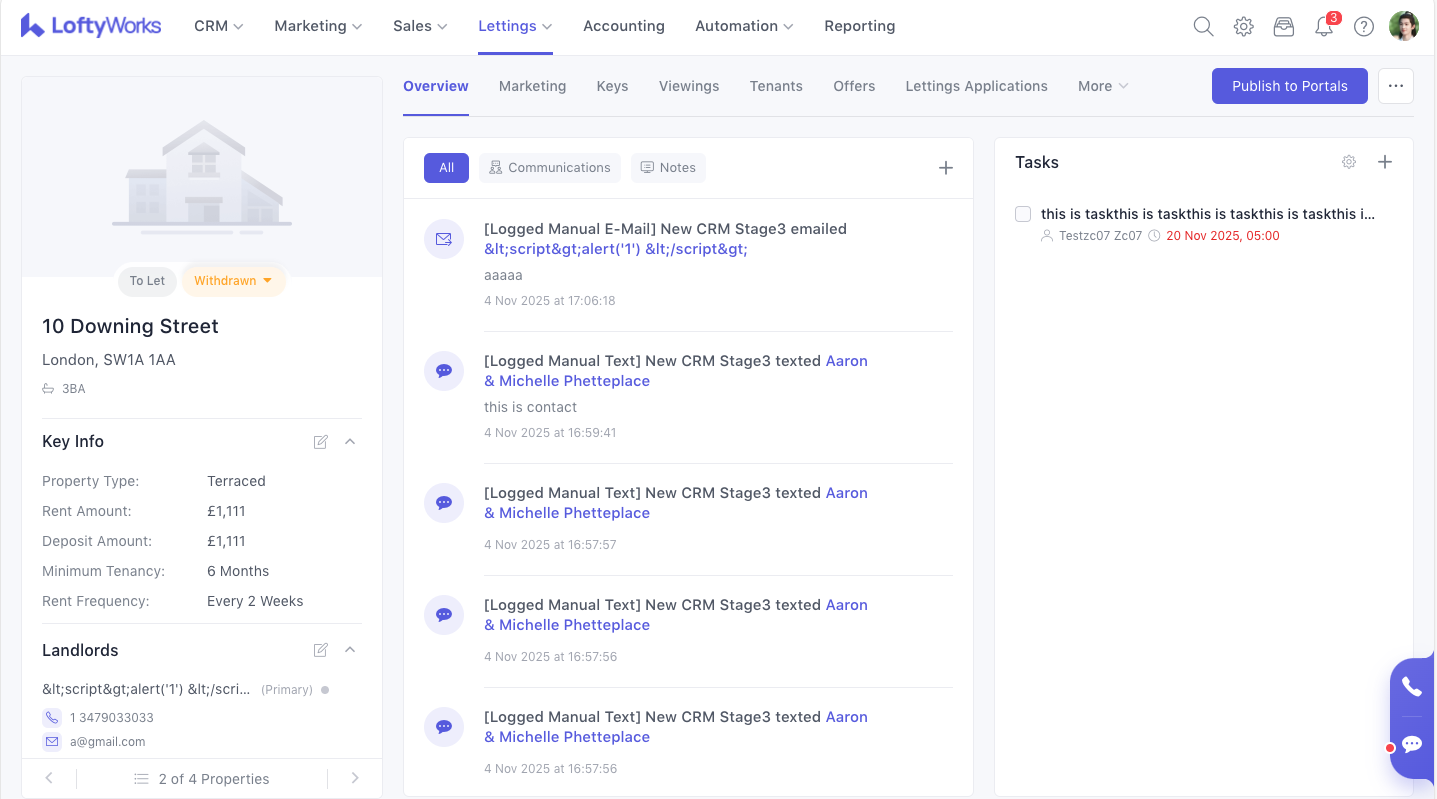Open the global search icon
The image size is (1437, 799).
1203,27
